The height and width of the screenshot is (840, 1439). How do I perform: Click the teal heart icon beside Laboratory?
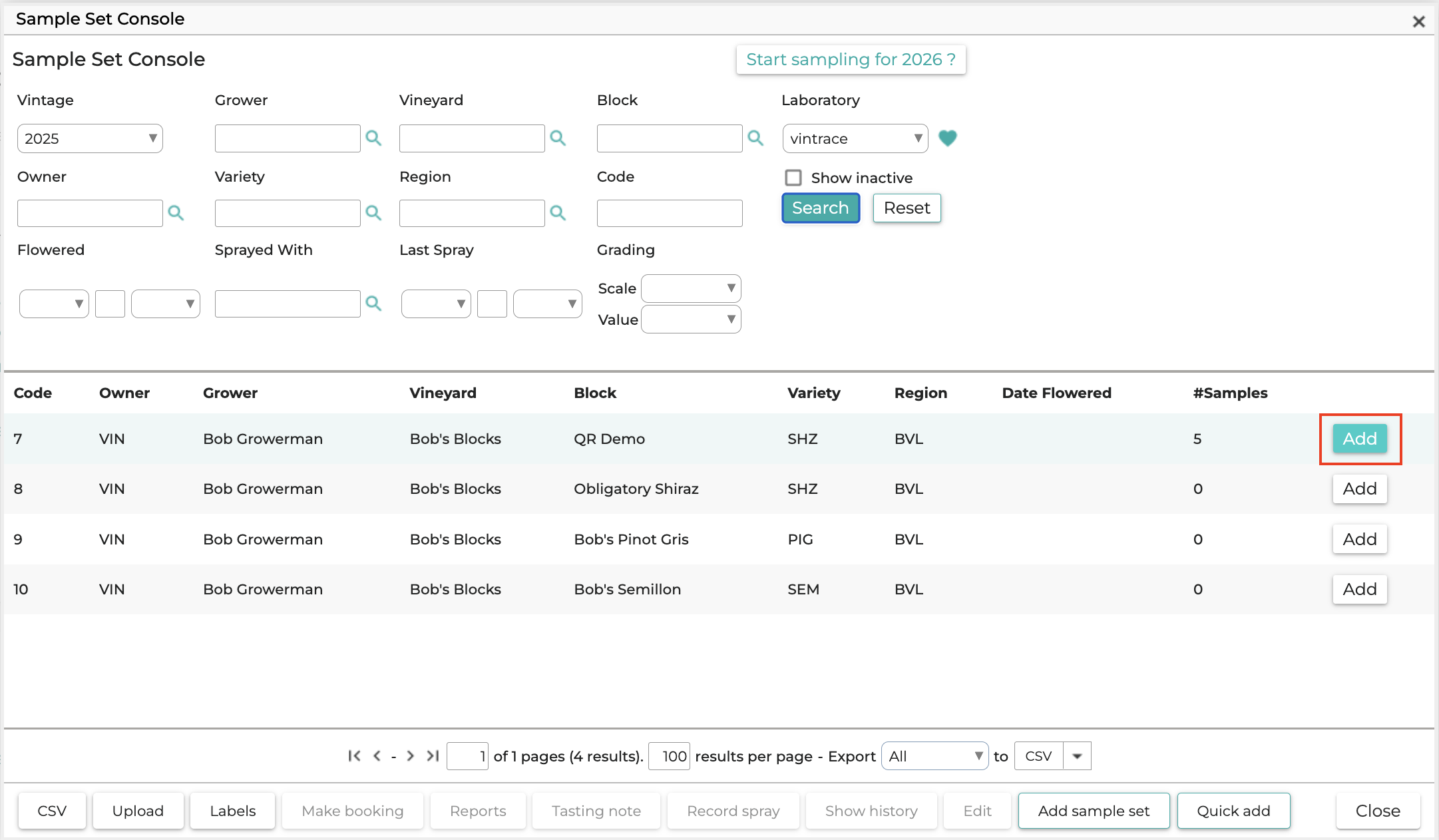(x=947, y=138)
